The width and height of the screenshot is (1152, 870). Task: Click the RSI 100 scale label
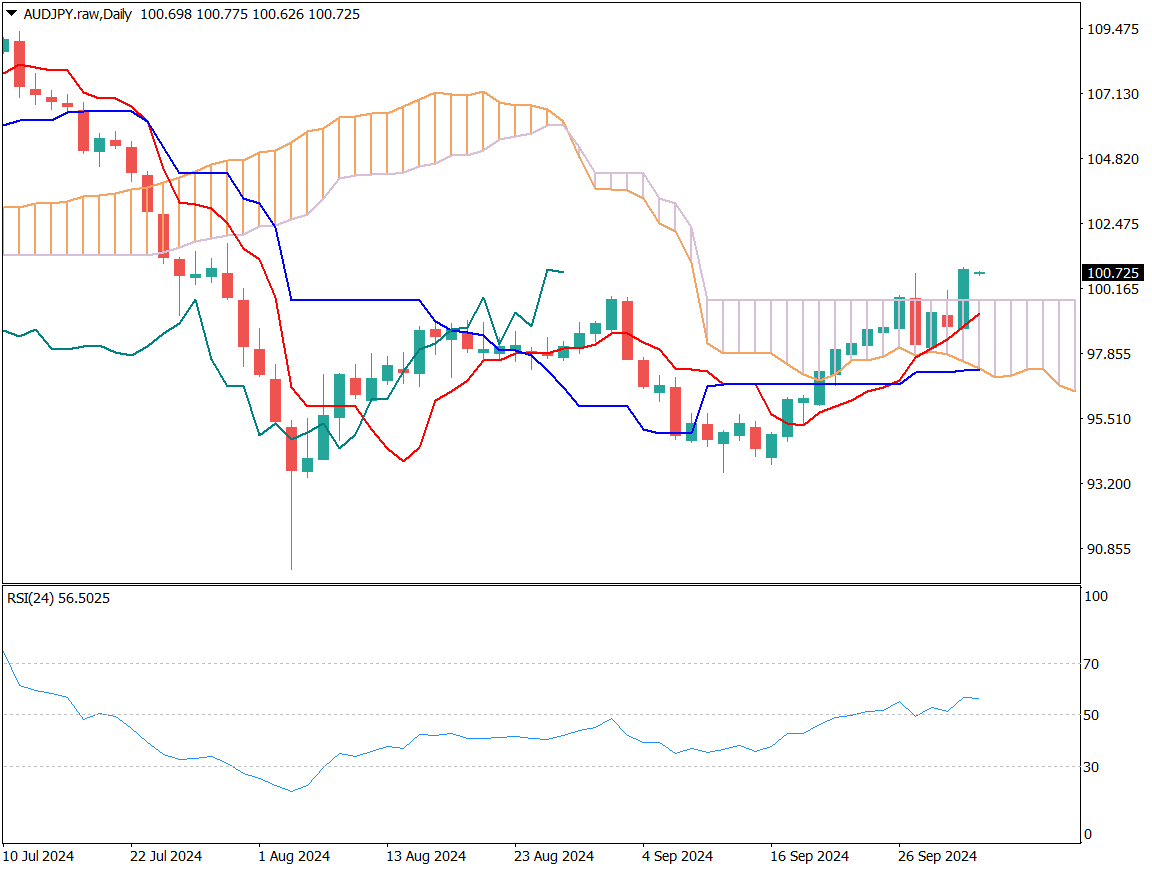pos(1096,596)
